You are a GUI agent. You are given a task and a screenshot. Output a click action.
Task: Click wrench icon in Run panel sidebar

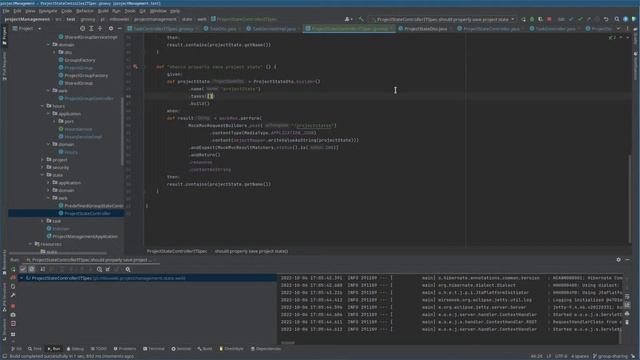click(13, 295)
